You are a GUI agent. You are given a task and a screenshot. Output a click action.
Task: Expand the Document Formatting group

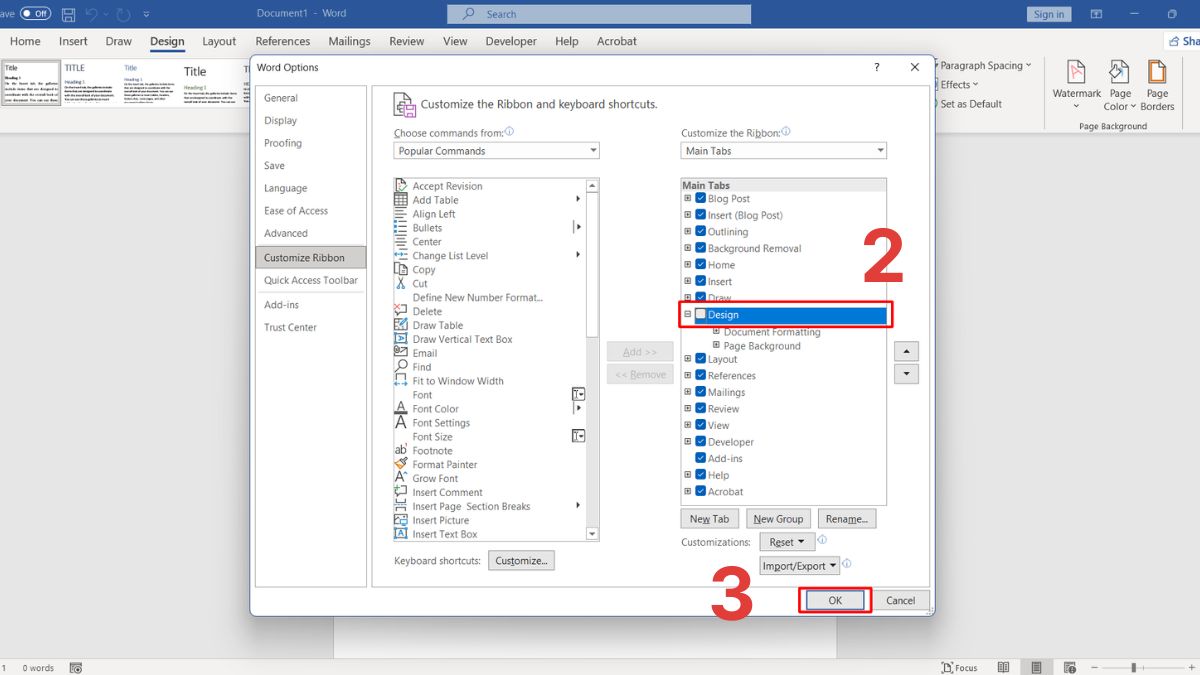click(x=716, y=332)
